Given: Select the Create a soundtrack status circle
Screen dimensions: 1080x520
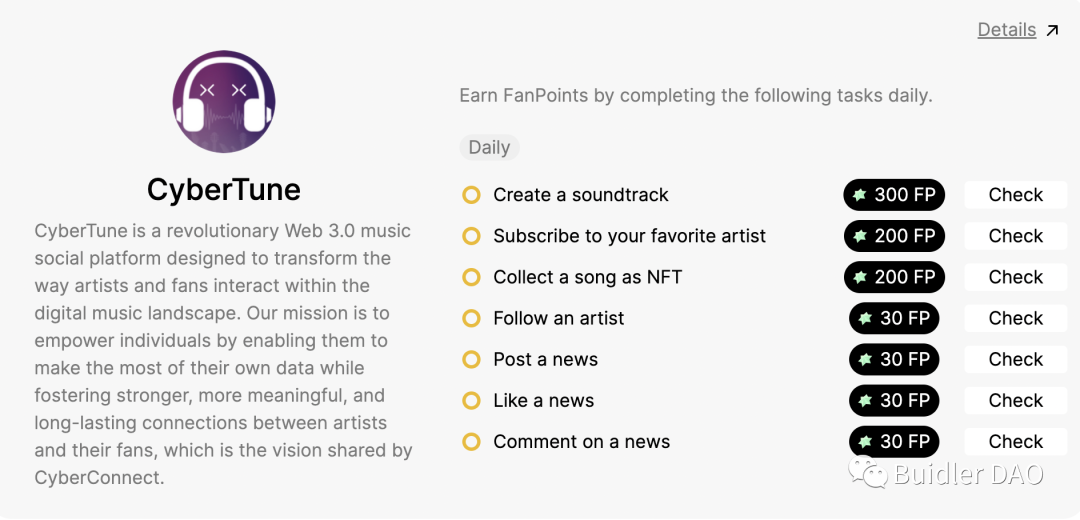Looking at the screenshot, I should pyautogui.click(x=471, y=195).
